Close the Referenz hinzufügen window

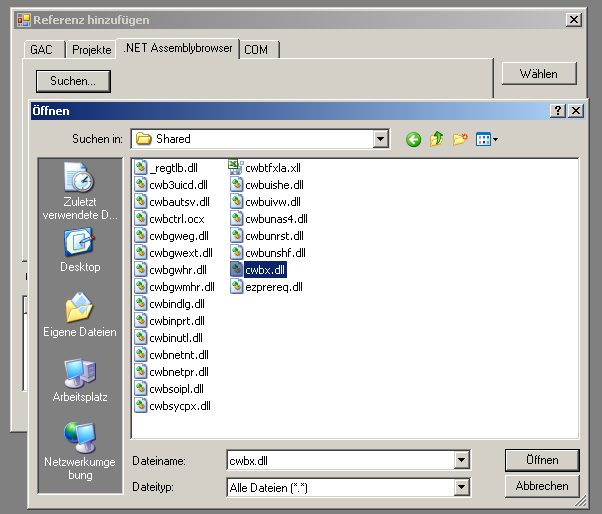(x=574, y=20)
